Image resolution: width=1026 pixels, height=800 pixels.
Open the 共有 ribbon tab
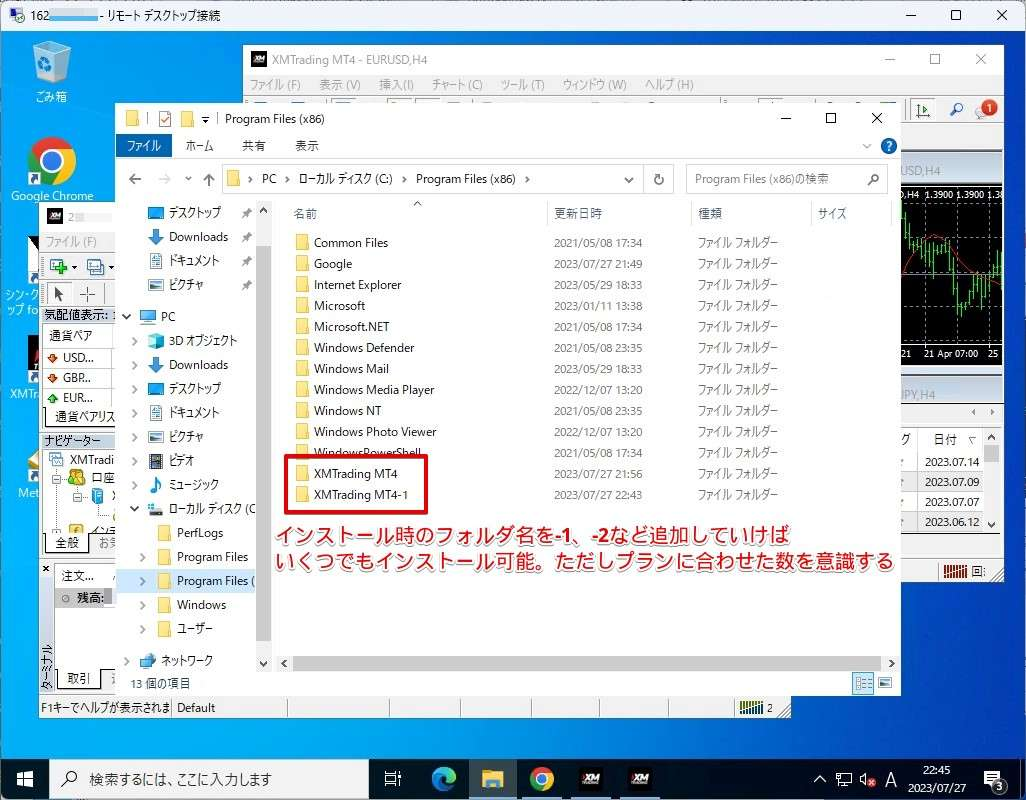click(x=253, y=145)
